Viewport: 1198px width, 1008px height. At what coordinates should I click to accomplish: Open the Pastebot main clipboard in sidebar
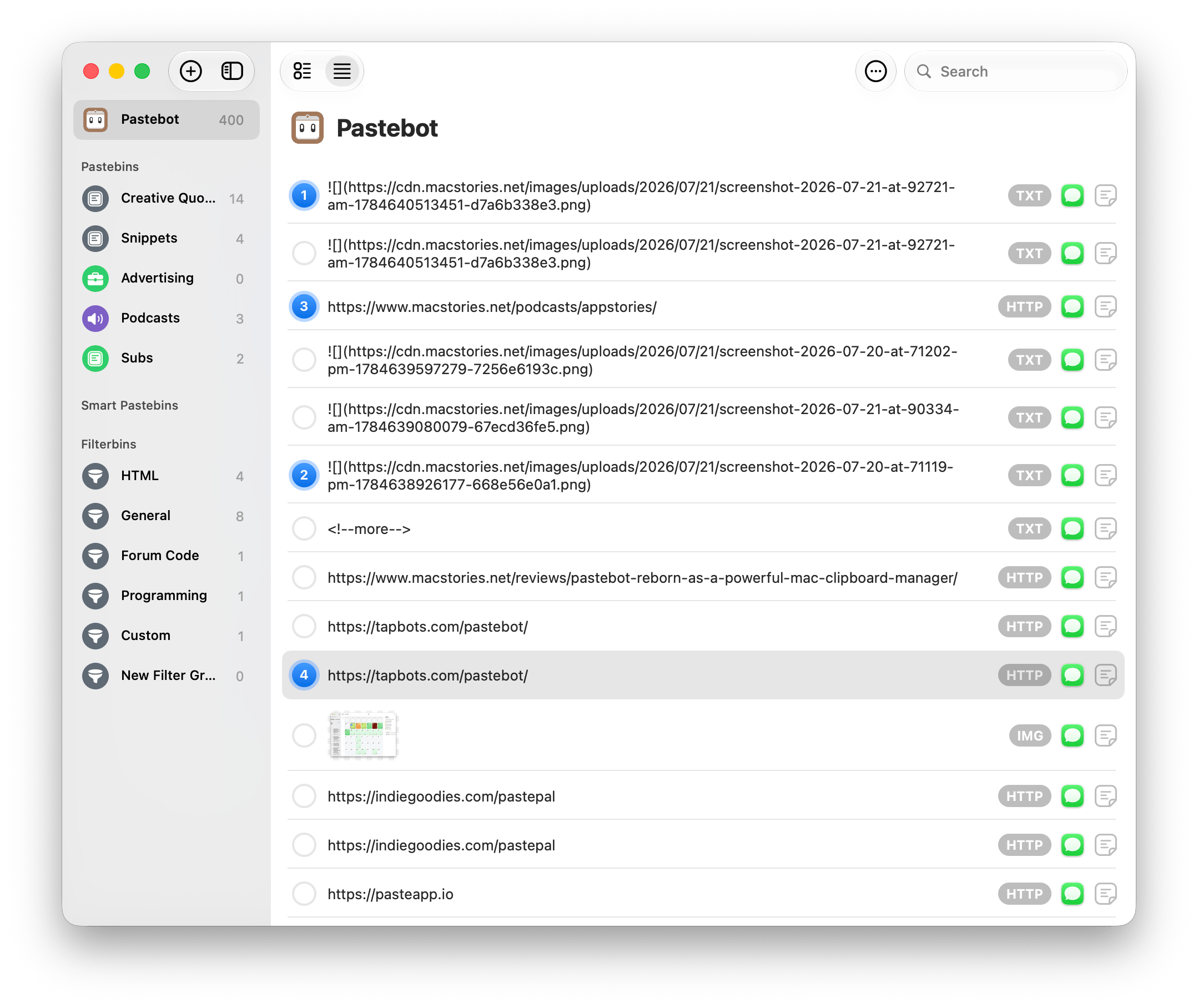(x=167, y=119)
